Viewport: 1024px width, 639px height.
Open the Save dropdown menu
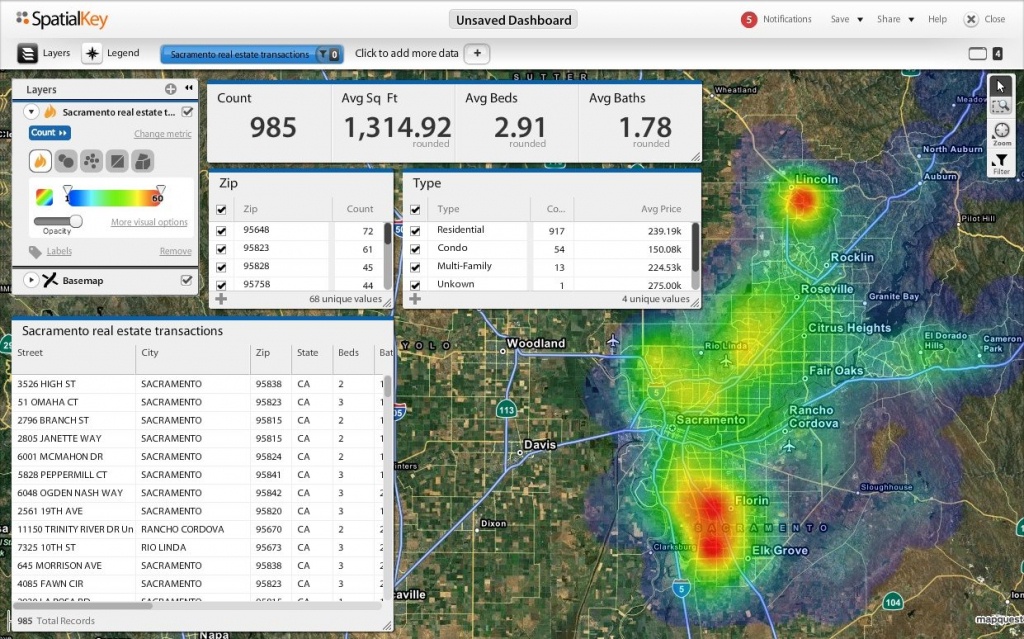[x=846, y=19]
